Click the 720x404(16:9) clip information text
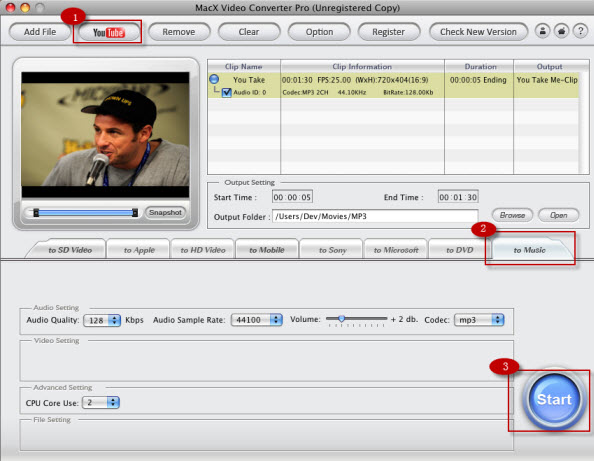The image size is (594, 461). click(392, 80)
